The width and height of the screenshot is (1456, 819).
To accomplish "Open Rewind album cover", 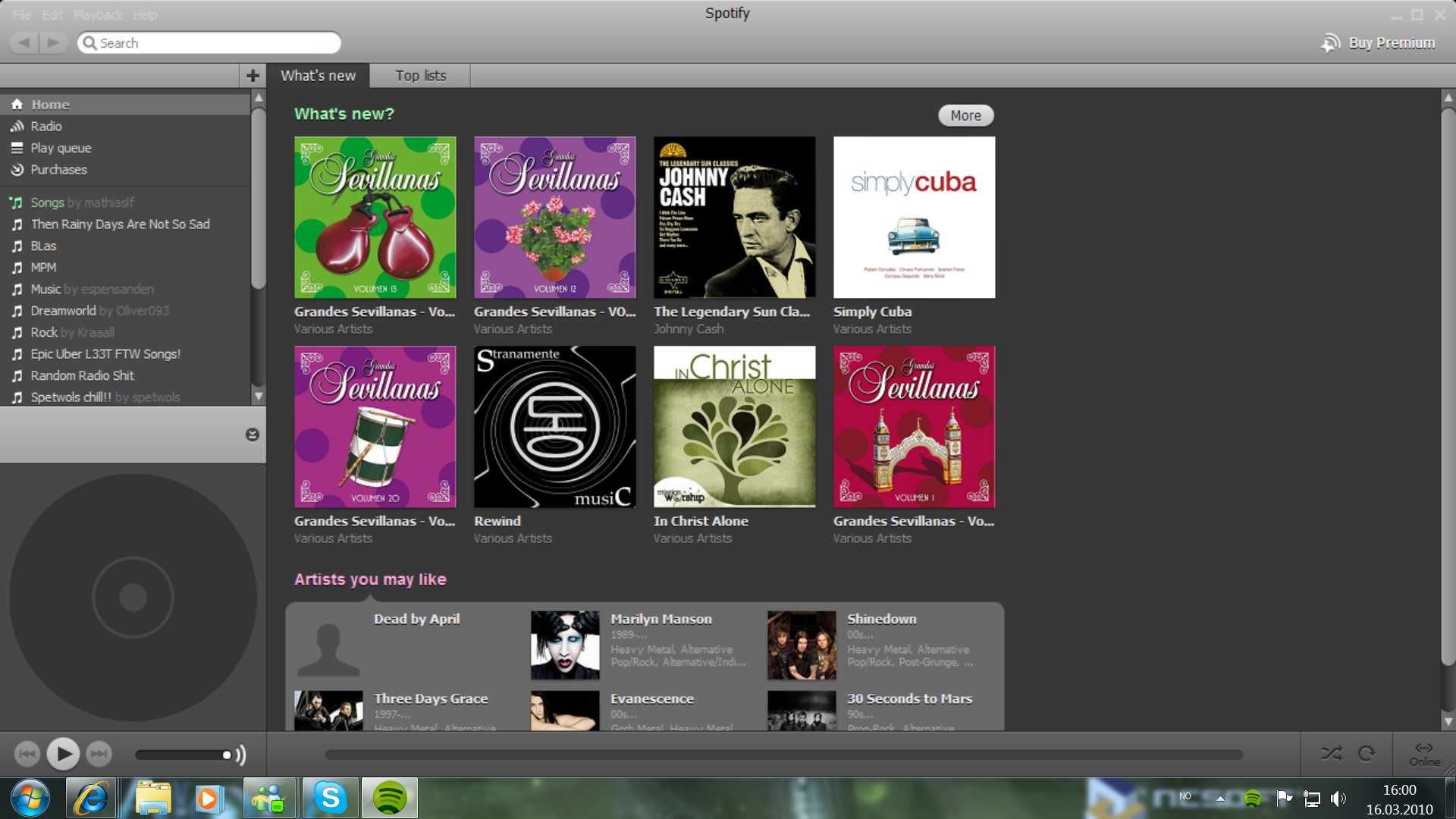I will coord(555,427).
